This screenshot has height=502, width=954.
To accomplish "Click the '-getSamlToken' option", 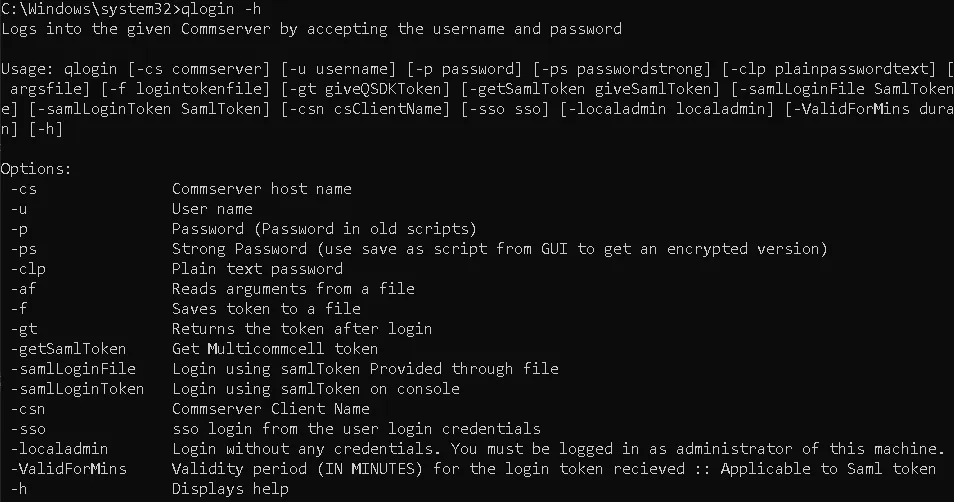I will pos(68,349).
